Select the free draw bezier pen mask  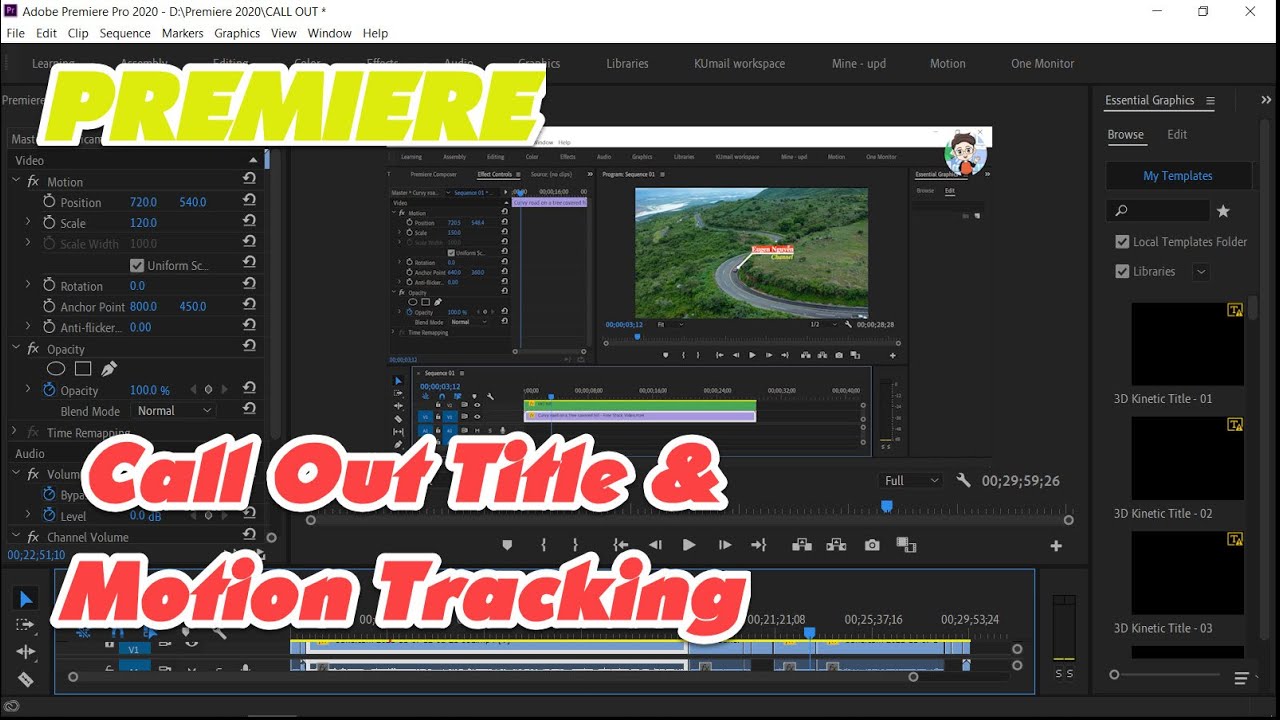[109, 369]
